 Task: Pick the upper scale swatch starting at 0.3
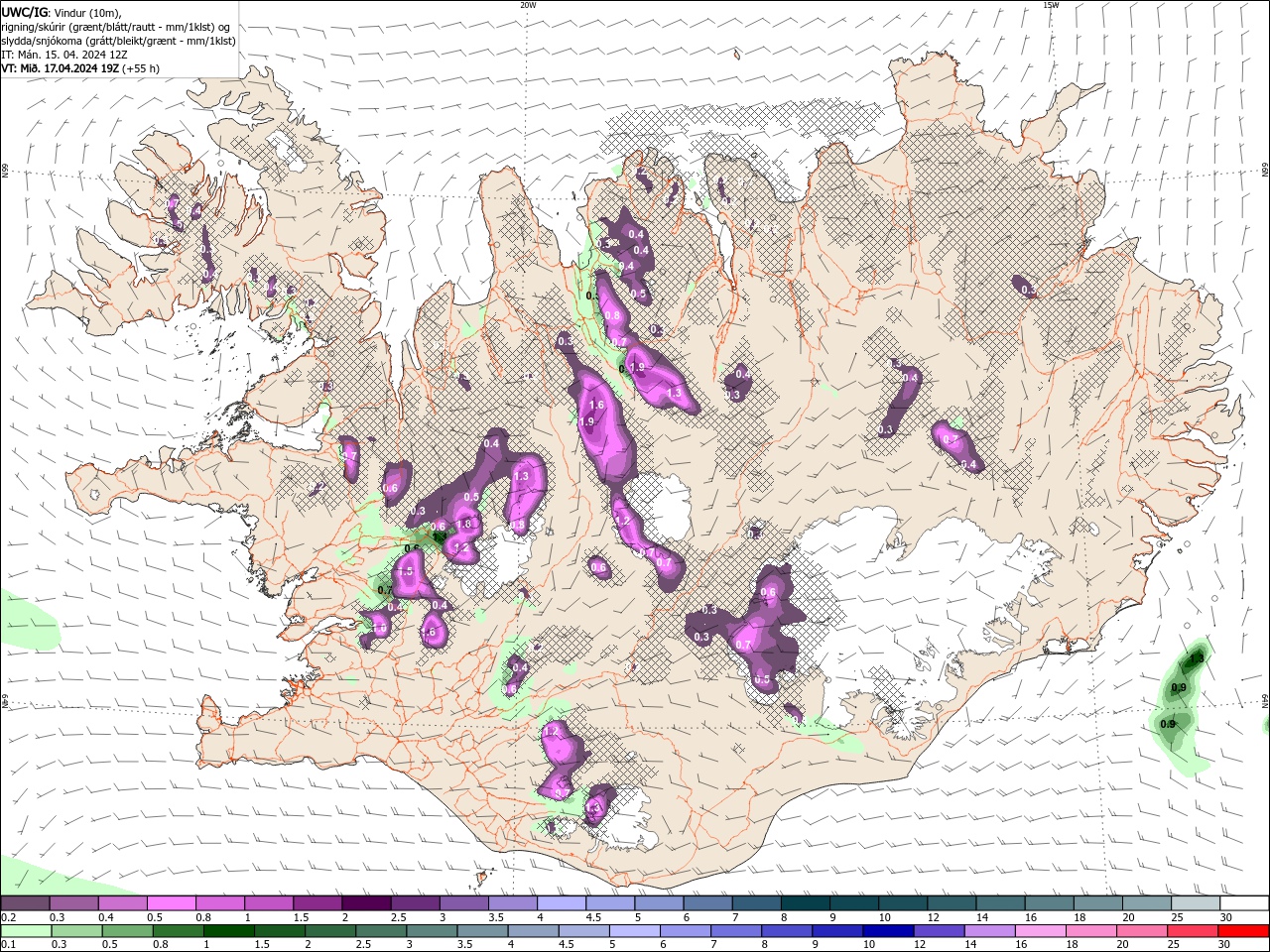(73, 903)
